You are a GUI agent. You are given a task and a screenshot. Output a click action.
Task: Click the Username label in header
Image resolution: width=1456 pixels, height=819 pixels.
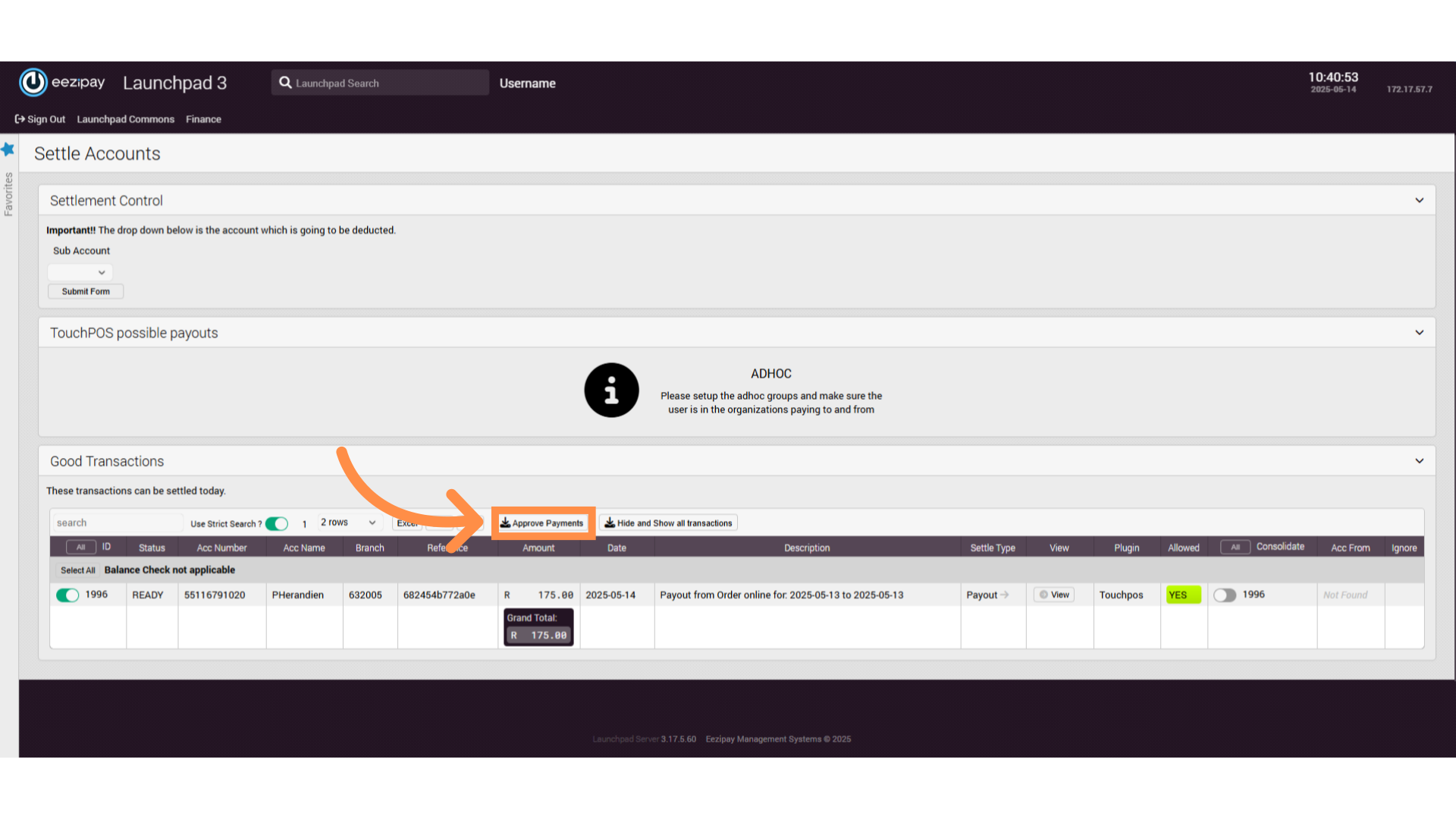[528, 83]
